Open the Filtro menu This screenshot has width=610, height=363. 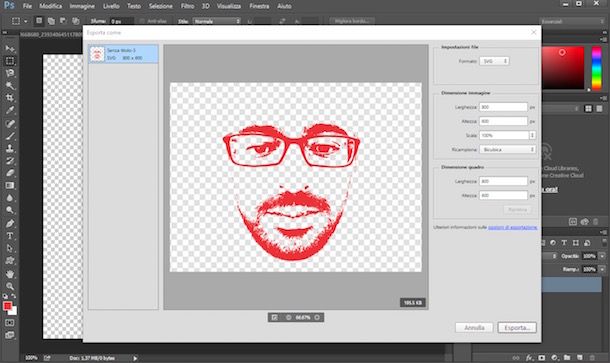[187, 6]
